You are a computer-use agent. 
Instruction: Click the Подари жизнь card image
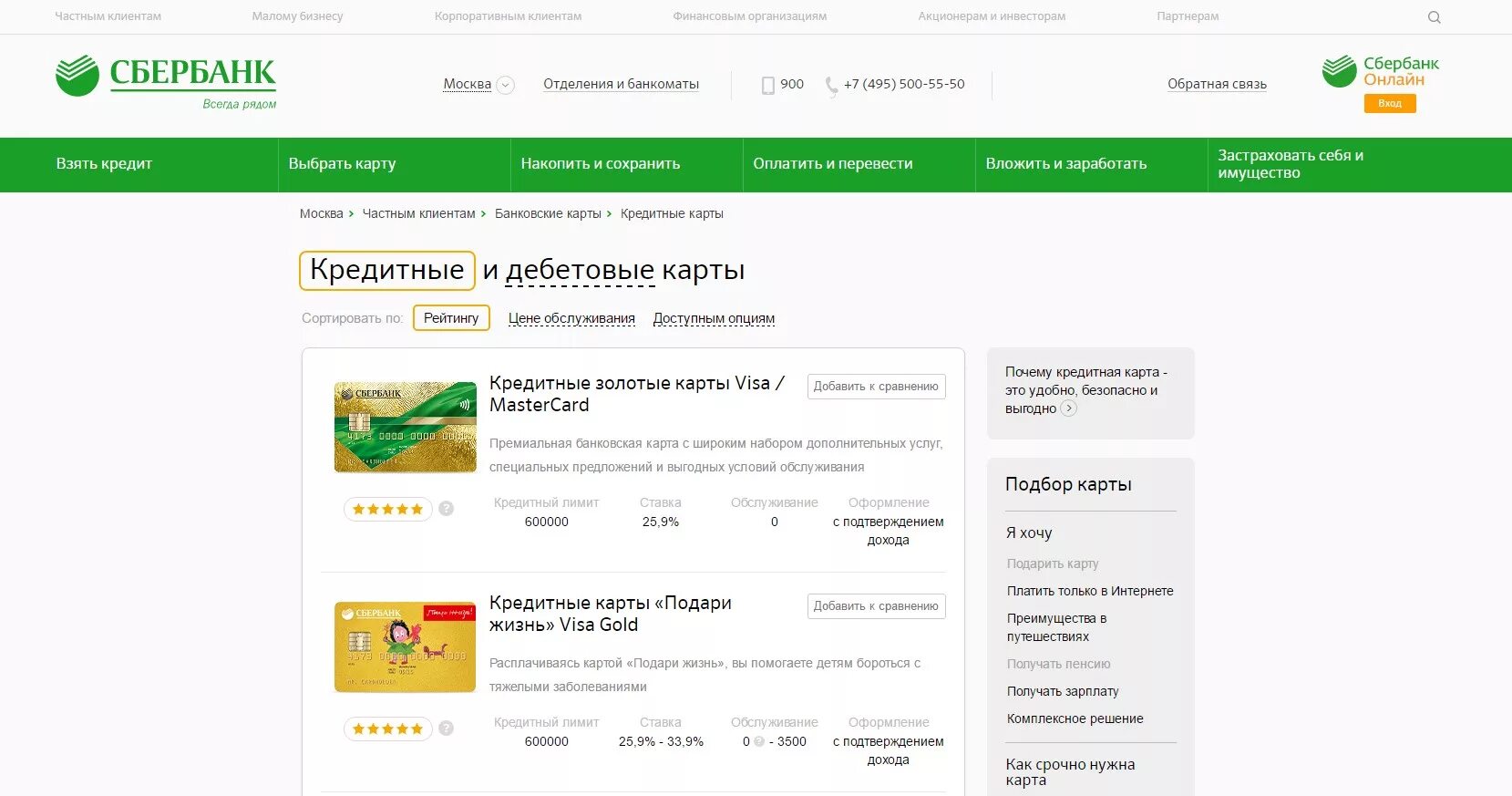coord(406,646)
